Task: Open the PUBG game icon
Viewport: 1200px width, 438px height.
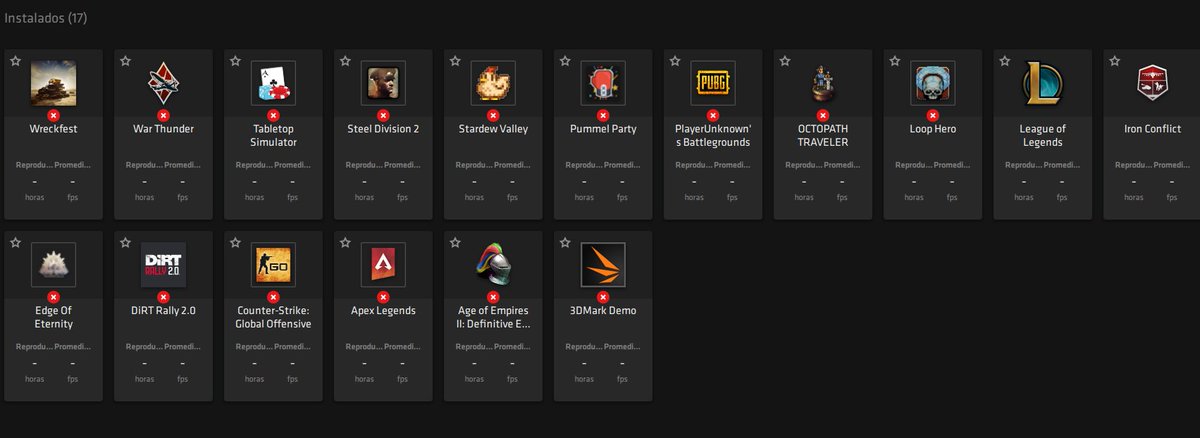Action: [713, 83]
